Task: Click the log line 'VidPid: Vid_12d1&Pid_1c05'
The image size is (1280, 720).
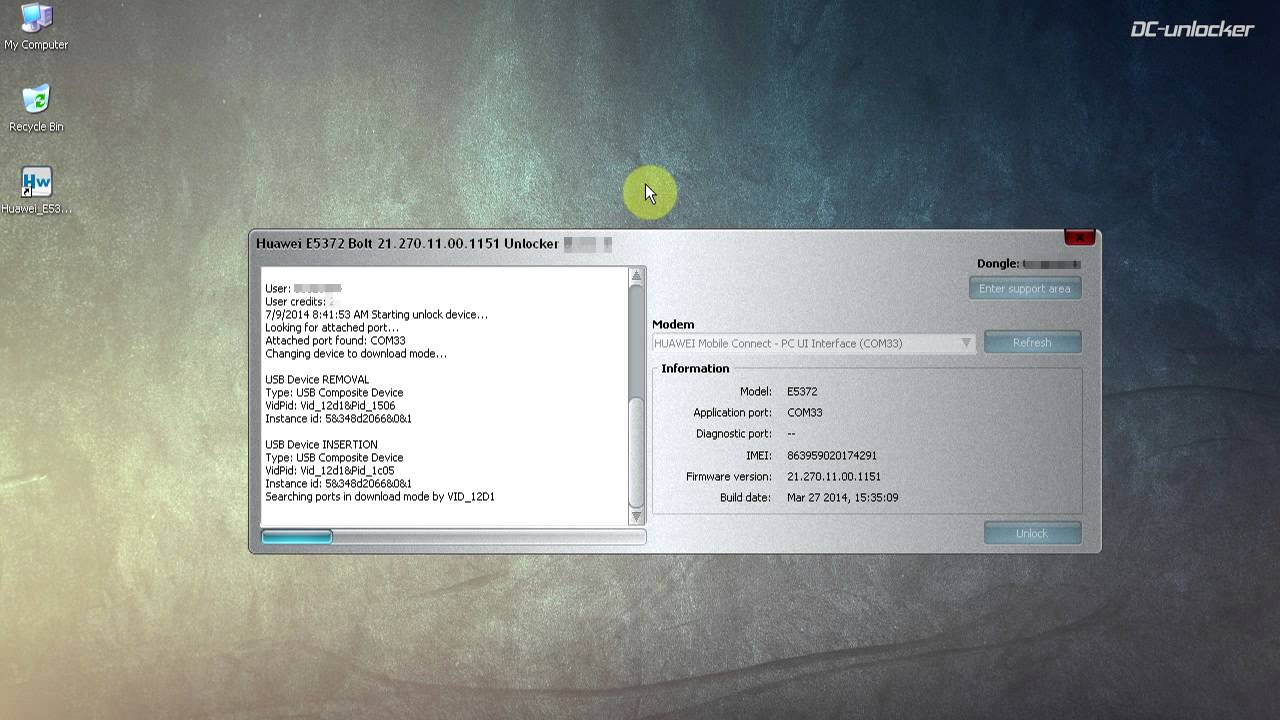Action: pos(330,471)
